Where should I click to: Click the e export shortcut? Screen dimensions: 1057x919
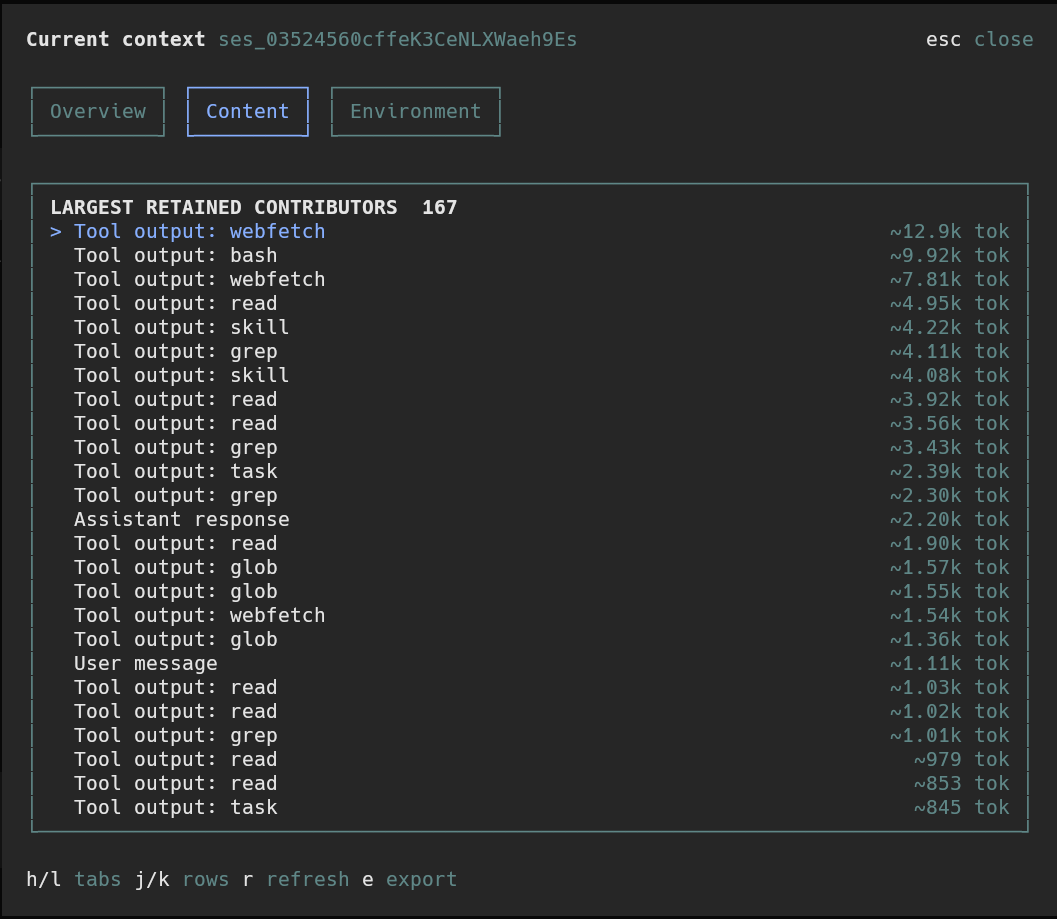click(410, 879)
